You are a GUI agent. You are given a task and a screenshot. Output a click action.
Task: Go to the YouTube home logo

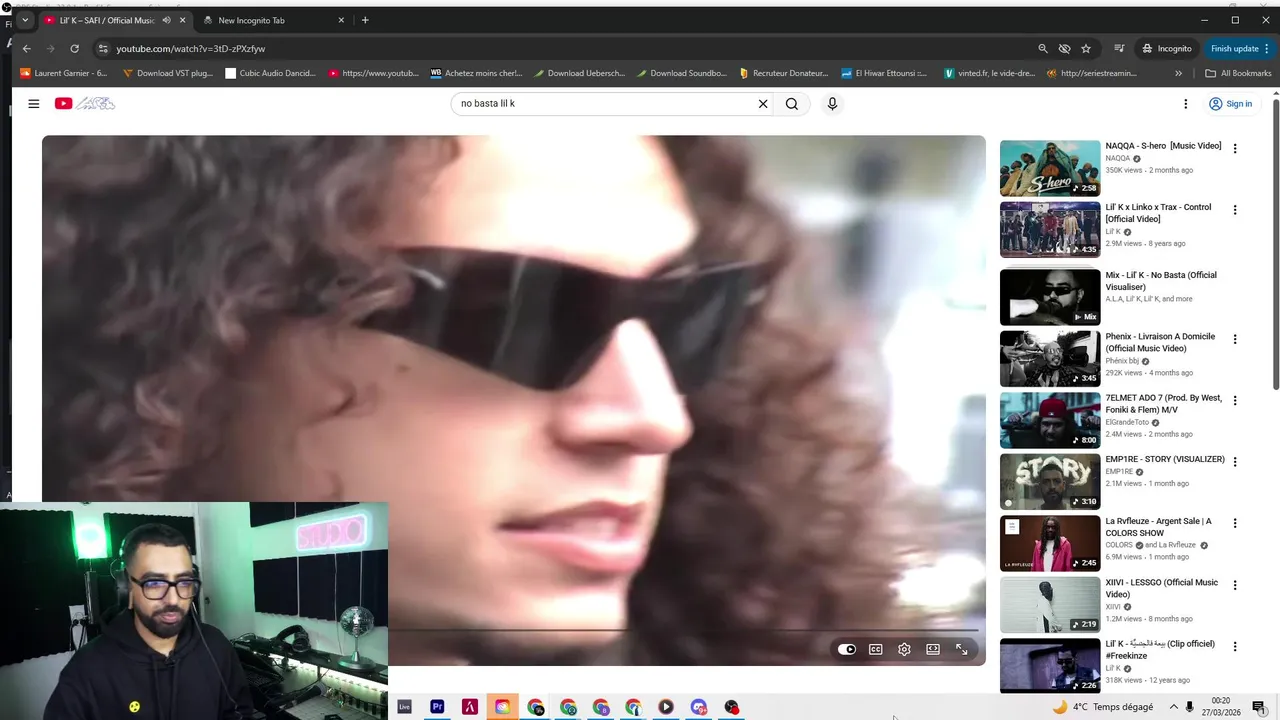(84, 104)
